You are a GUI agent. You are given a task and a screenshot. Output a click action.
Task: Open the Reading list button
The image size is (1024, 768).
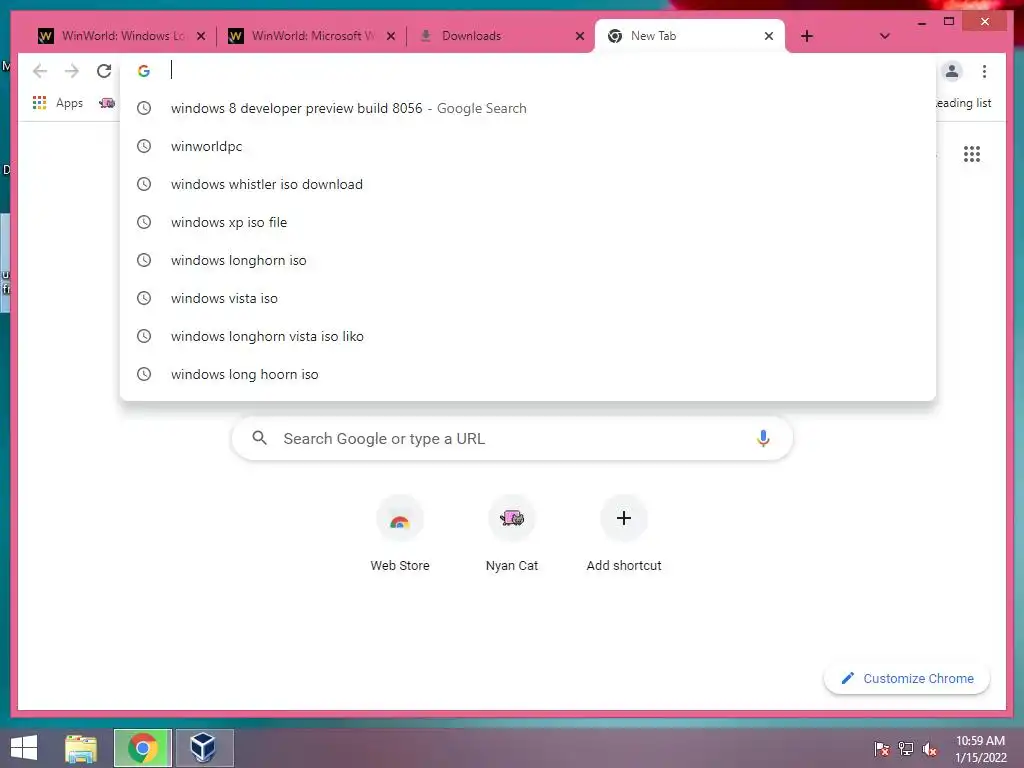tap(964, 103)
